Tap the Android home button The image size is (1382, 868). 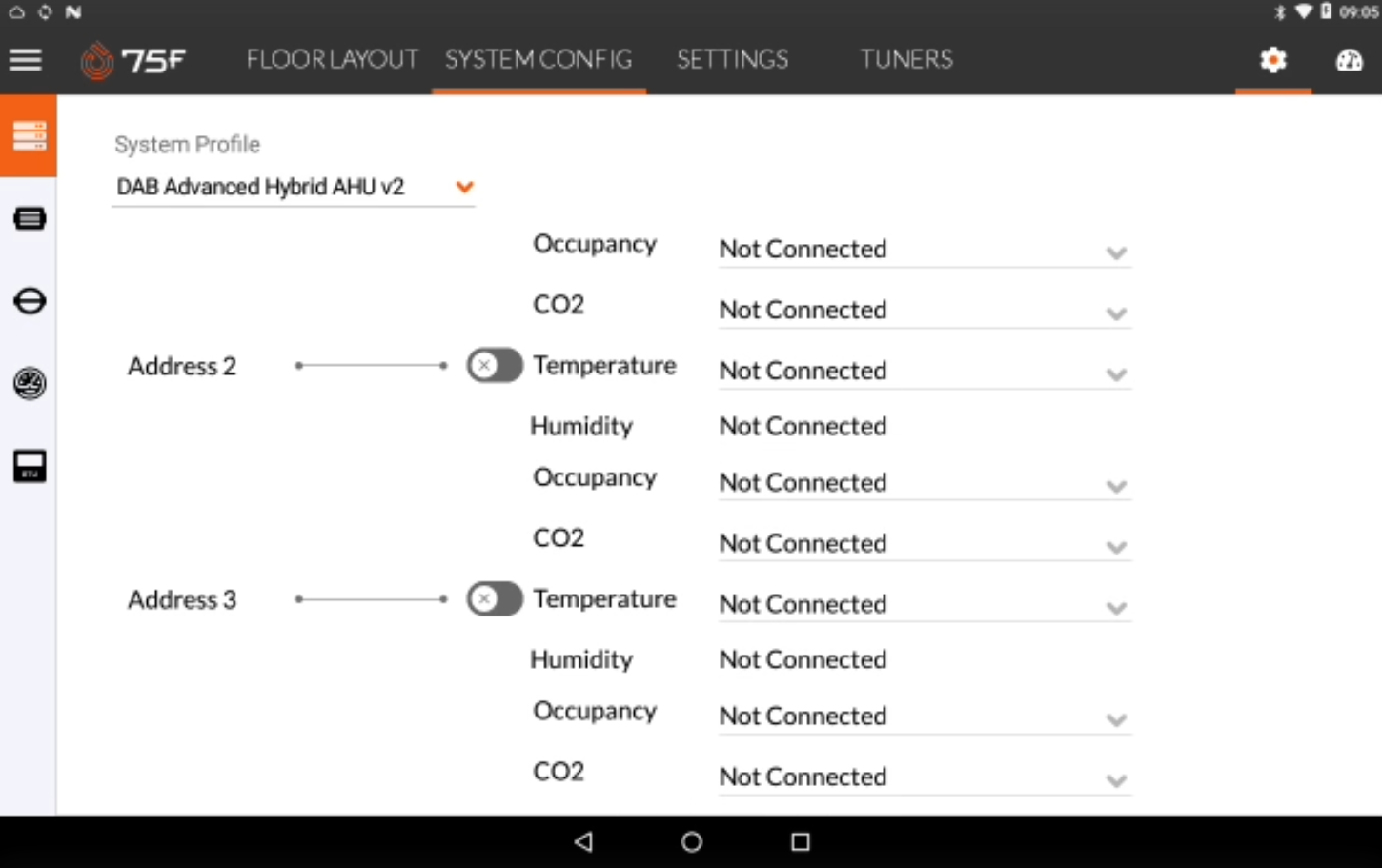pos(692,841)
